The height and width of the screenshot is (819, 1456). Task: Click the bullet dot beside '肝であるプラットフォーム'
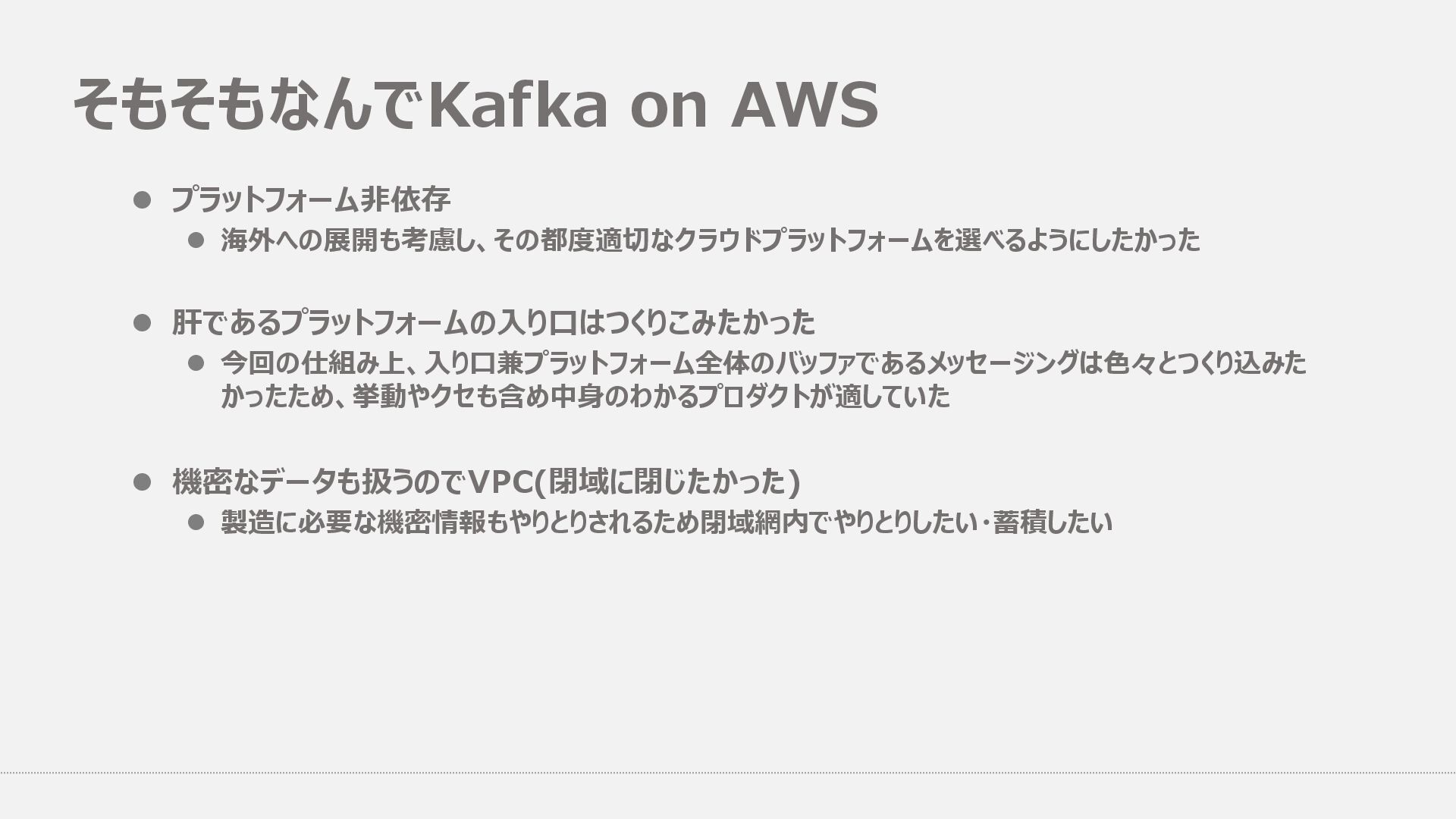coord(143,322)
